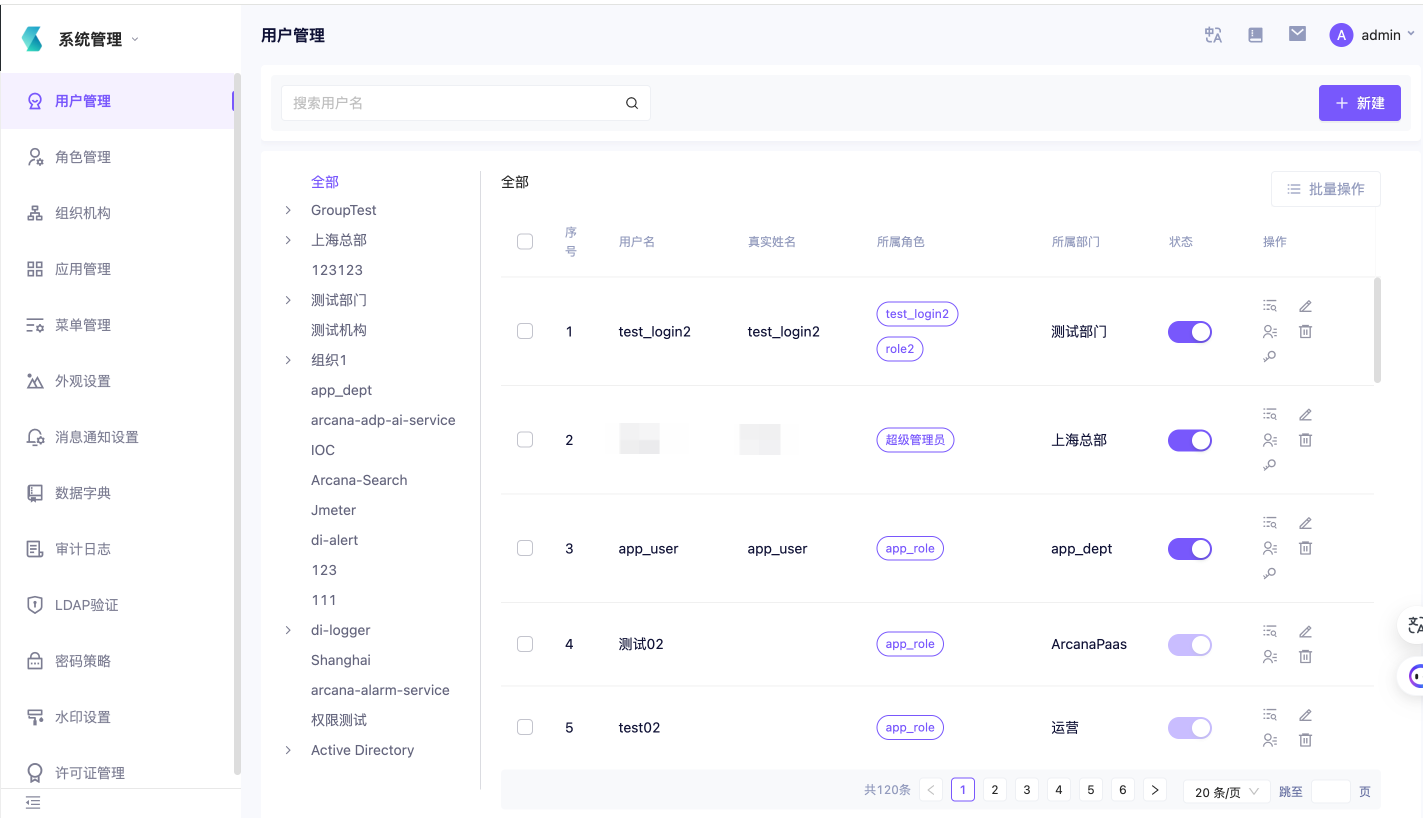Open the admin account dropdown arrow

[1411, 34]
